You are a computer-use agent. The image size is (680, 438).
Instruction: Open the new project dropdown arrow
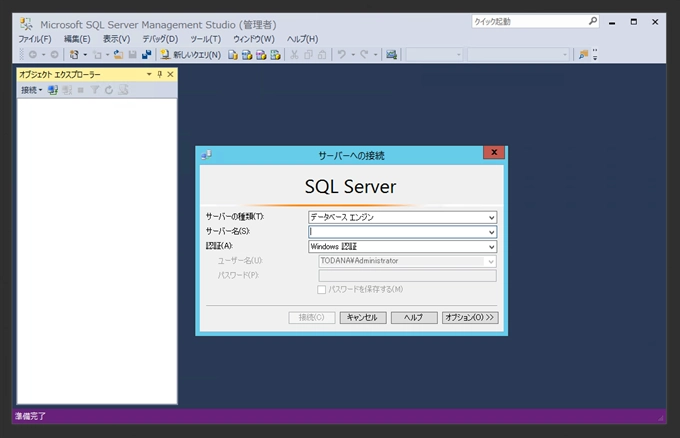pos(85,55)
